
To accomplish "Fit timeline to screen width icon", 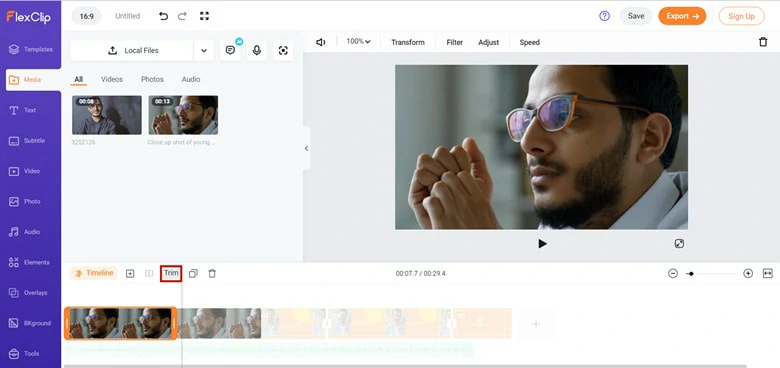I will coord(768,274).
